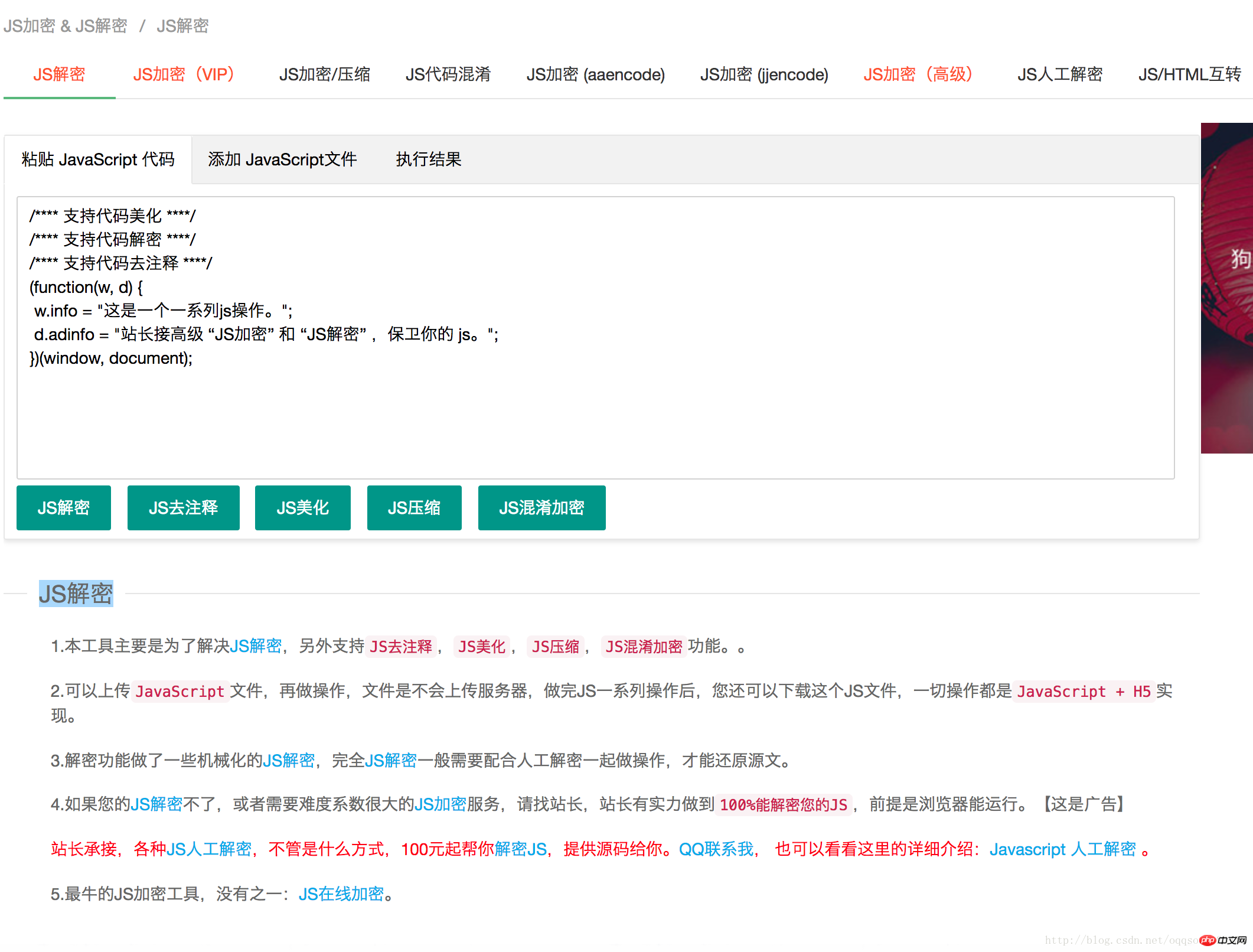Open the Javascript 人工解密 link
The image size is (1253, 952).
tap(1062, 849)
